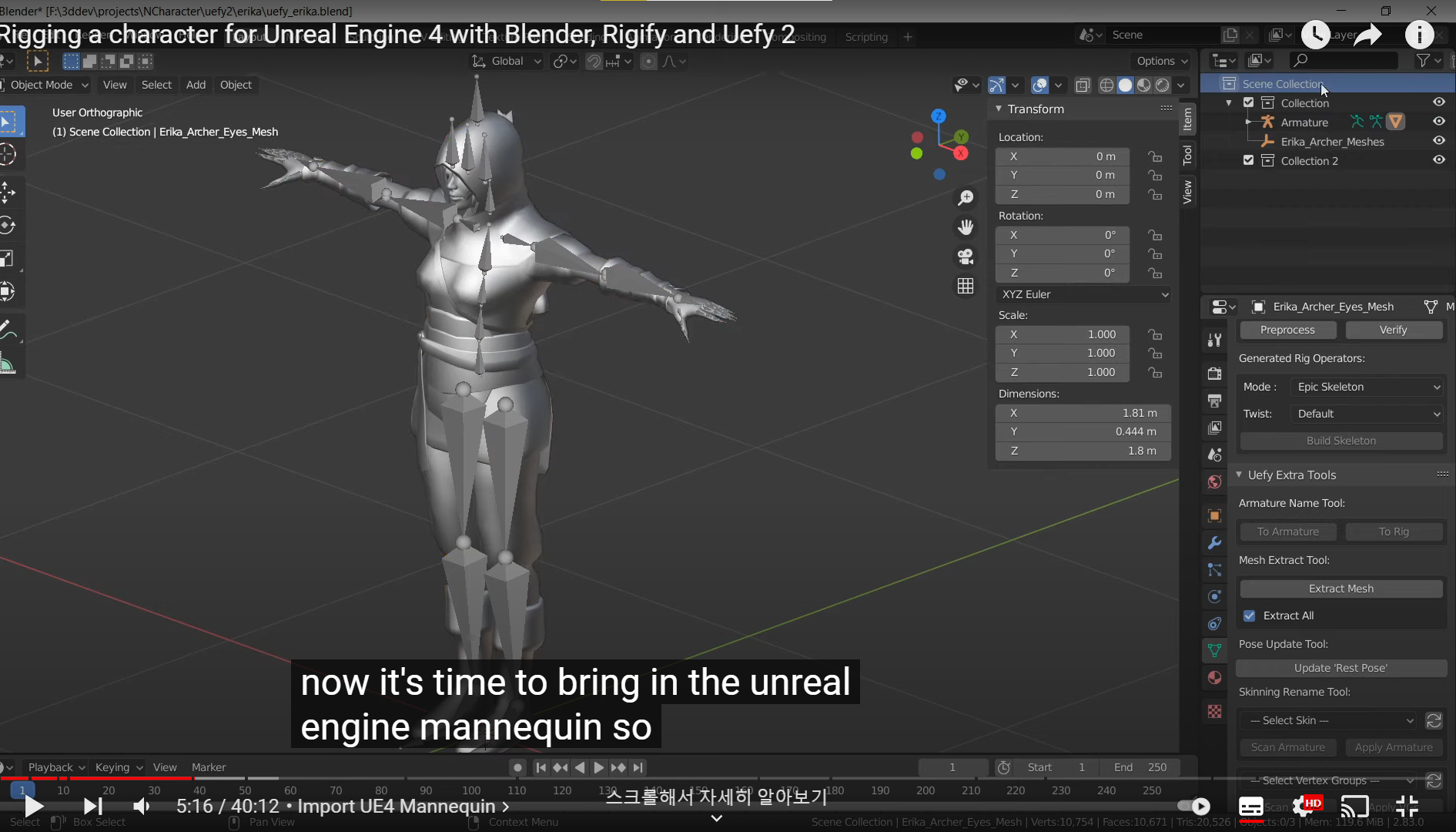Screen dimensions: 1456x832
Task: Open the Output properties tab icon
Action: pyautogui.click(x=1214, y=401)
